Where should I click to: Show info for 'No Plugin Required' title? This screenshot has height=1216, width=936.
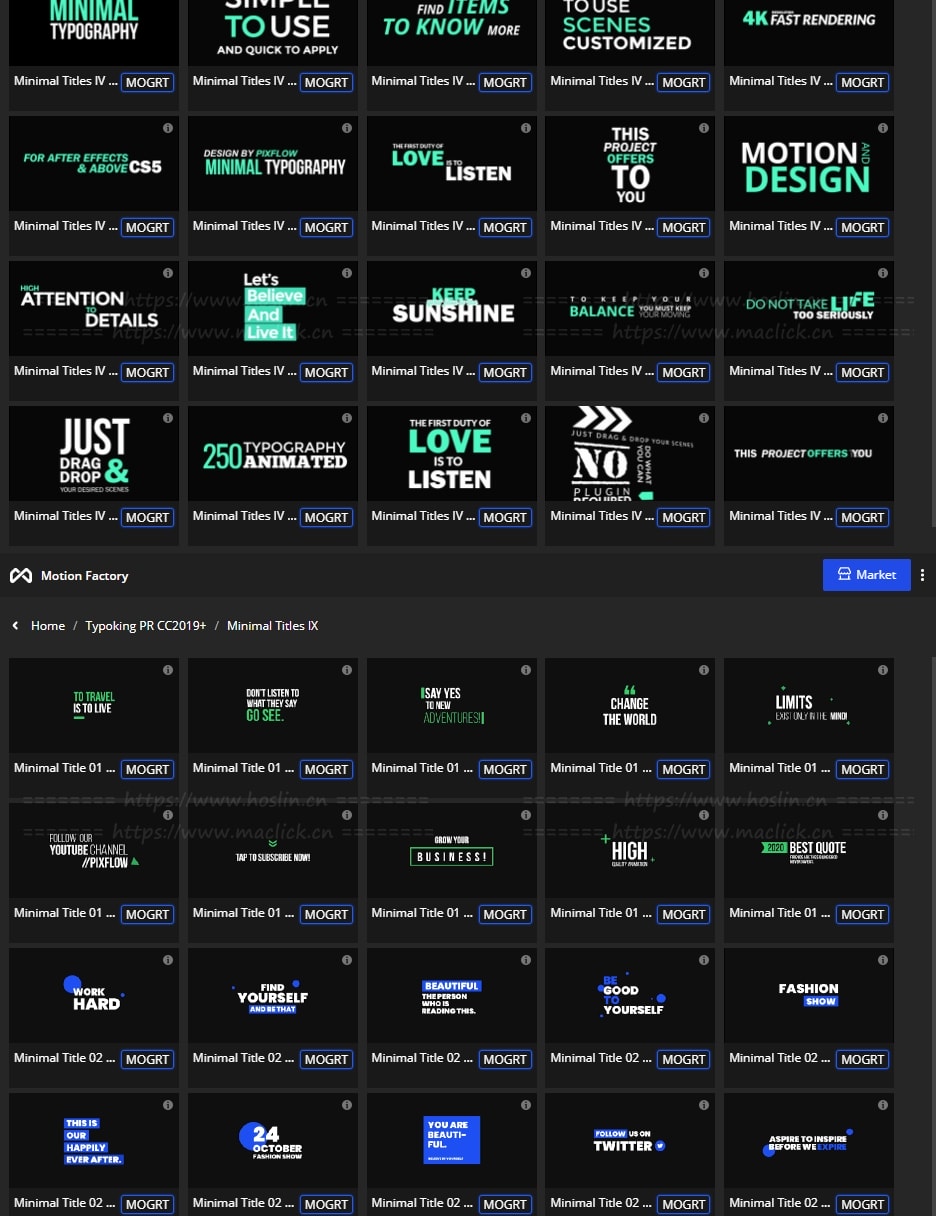(704, 418)
